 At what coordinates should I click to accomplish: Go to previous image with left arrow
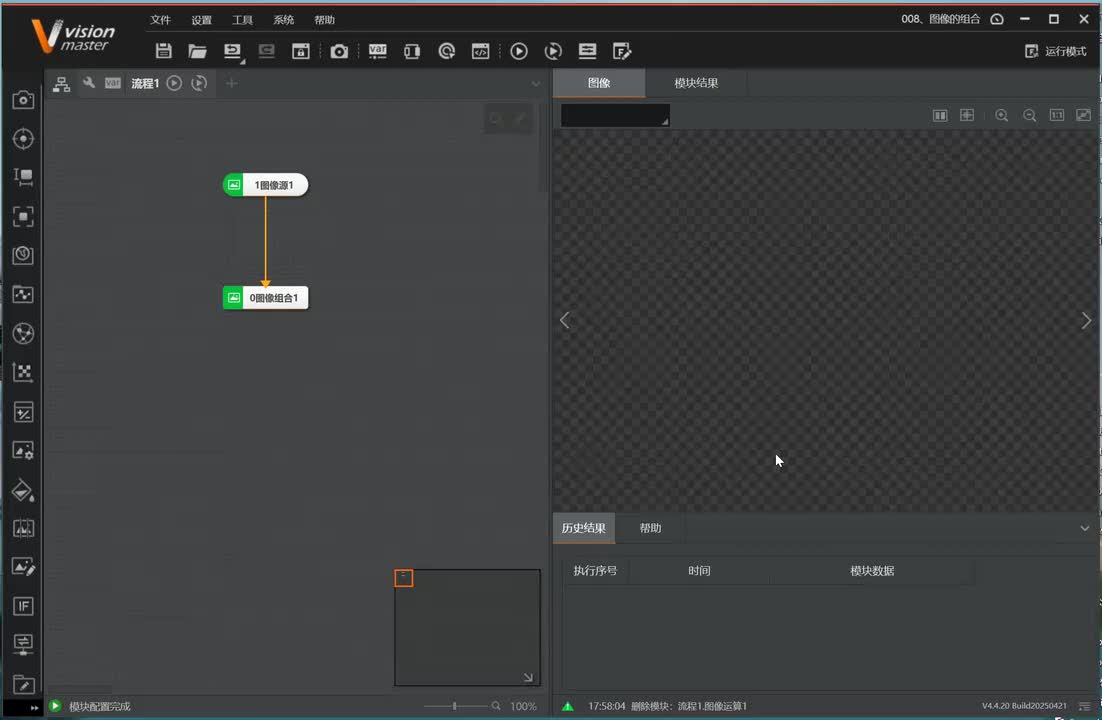click(x=564, y=321)
